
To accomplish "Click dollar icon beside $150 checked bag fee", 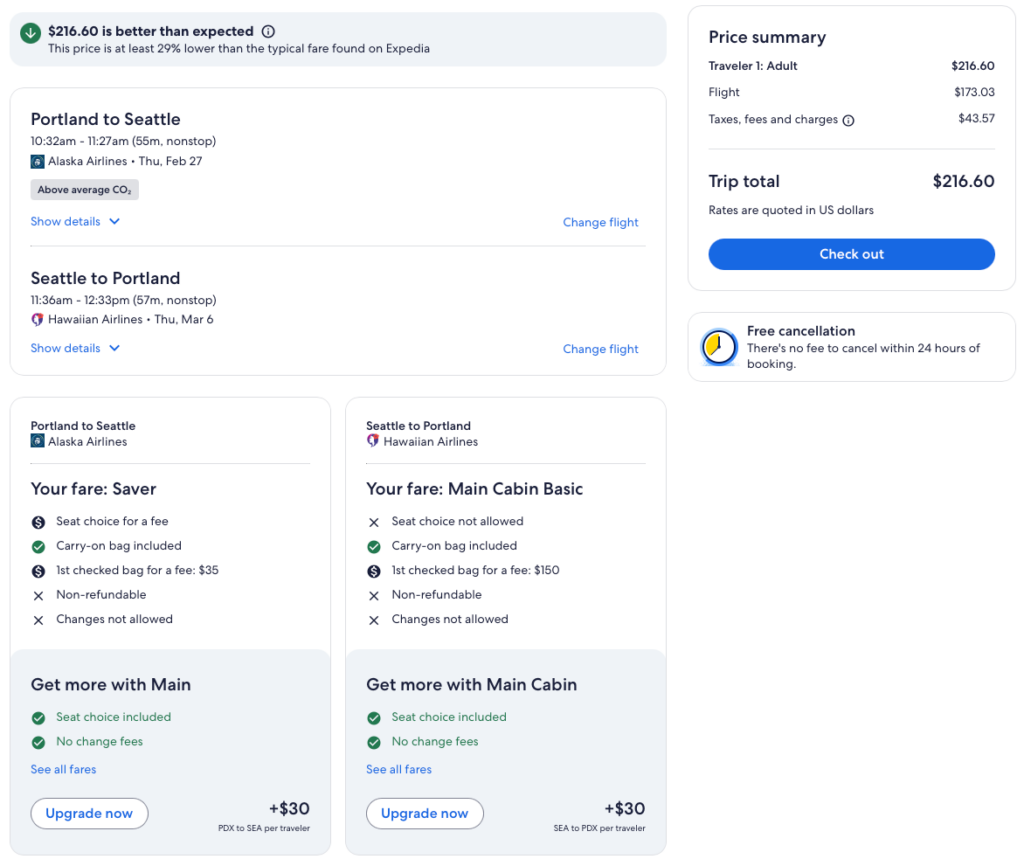I will (374, 571).
